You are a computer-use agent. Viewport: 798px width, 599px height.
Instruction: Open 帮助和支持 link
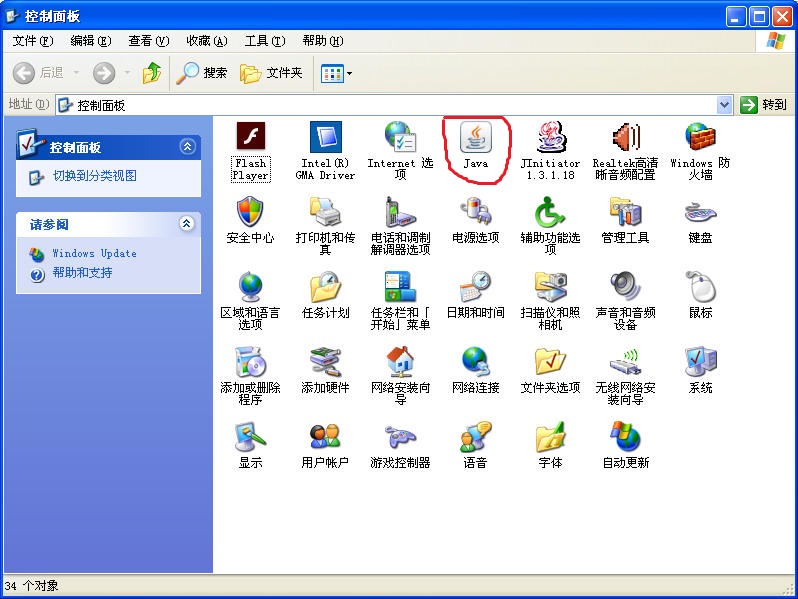(x=82, y=273)
